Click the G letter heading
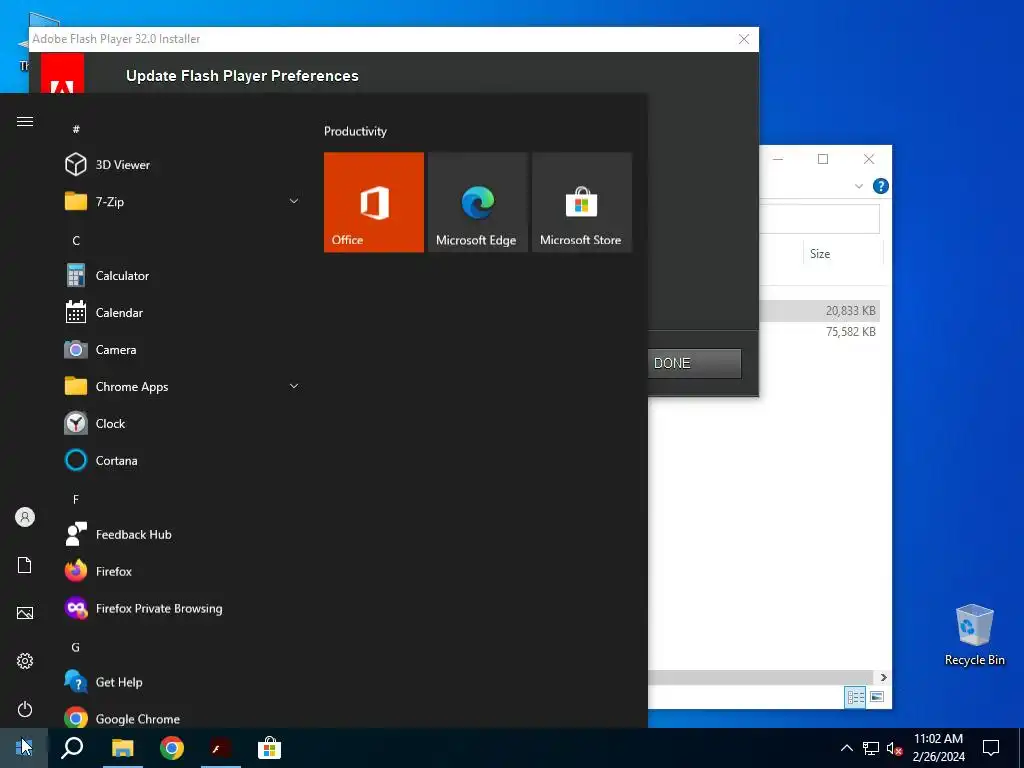Screen dimensions: 1024x768 [x=76, y=647]
